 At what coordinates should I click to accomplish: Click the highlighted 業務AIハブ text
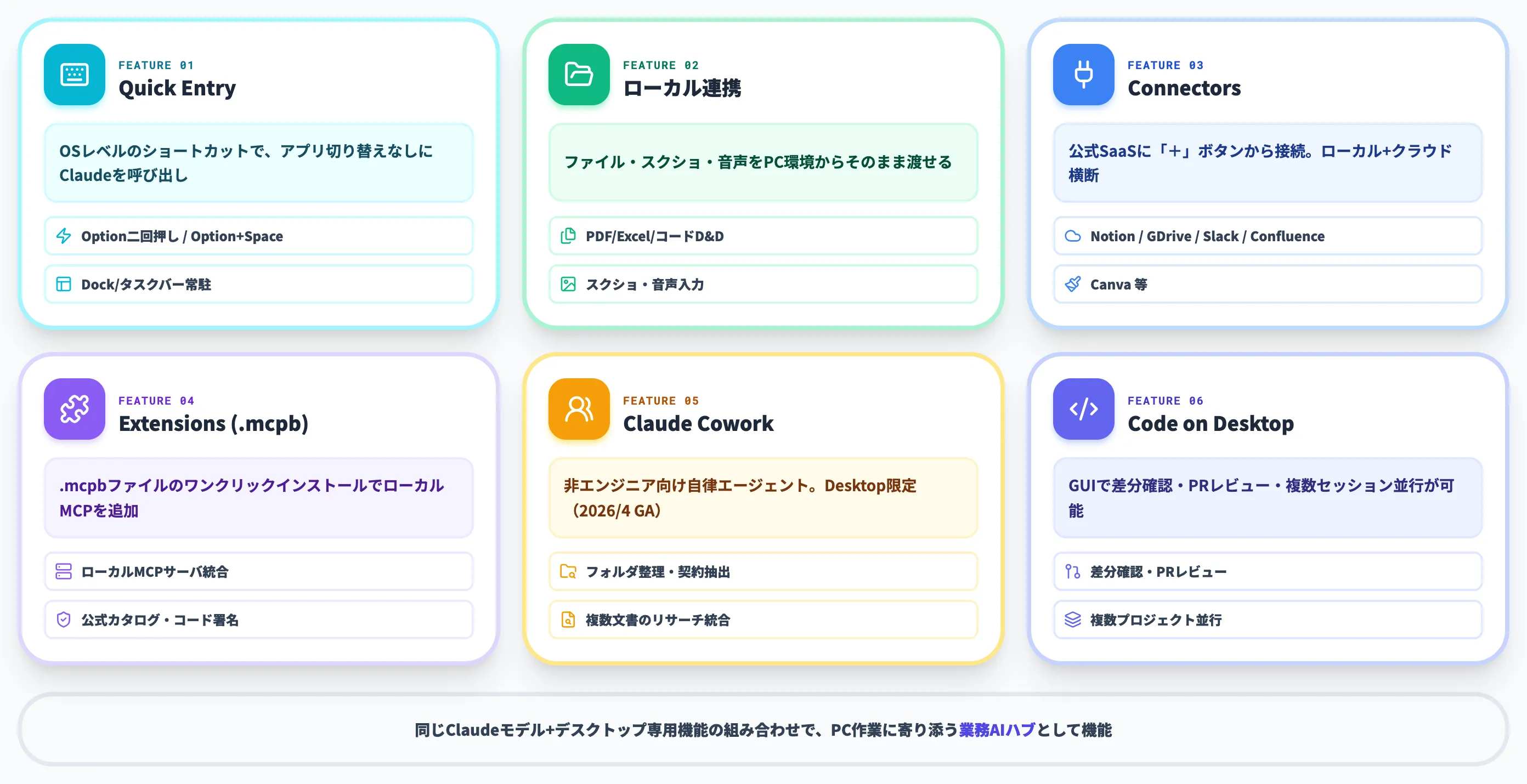click(997, 730)
